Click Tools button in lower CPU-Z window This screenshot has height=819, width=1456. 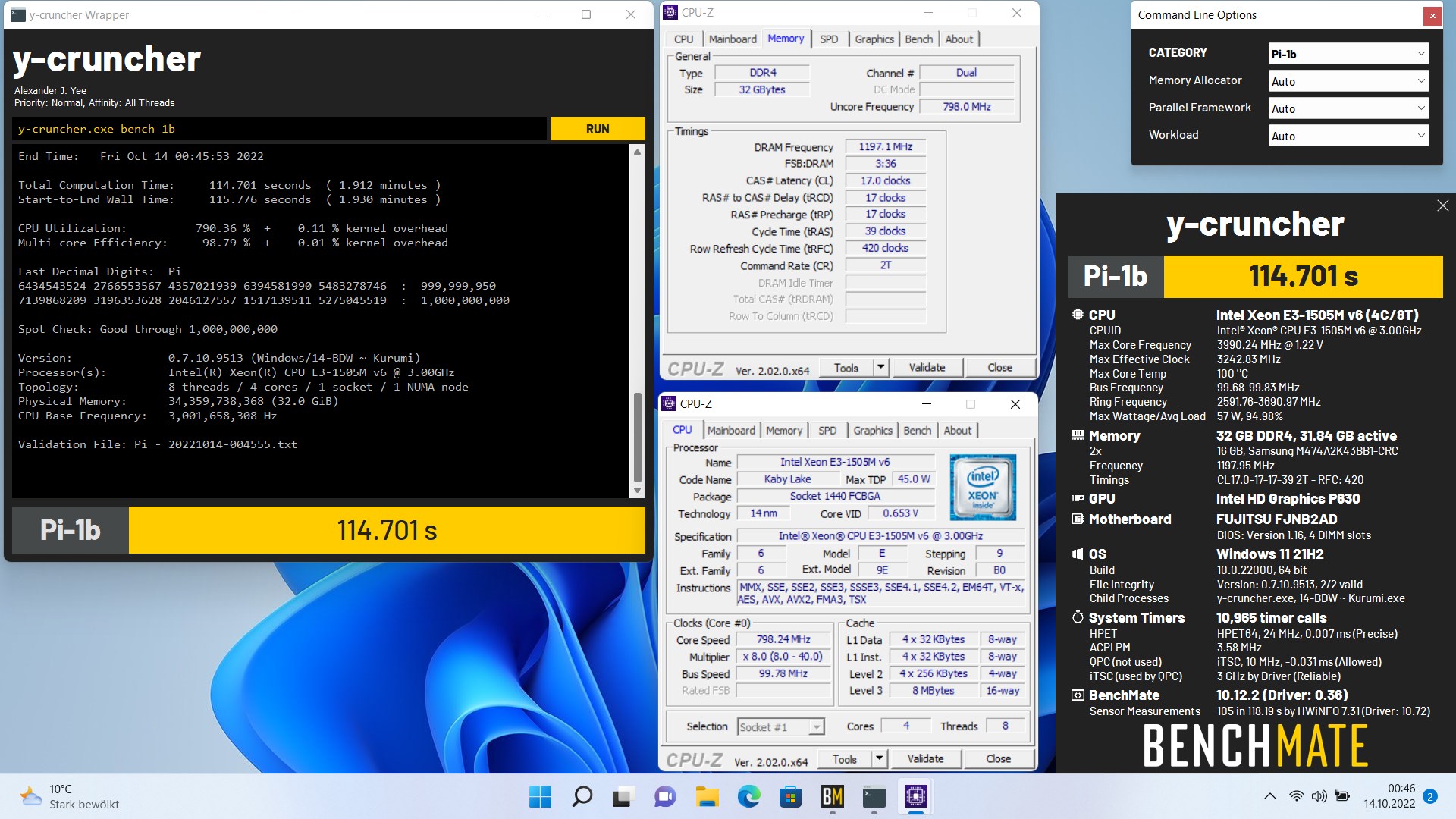pyautogui.click(x=845, y=759)
